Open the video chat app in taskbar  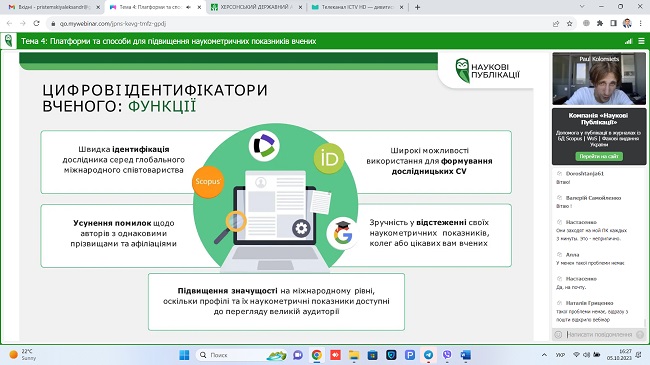pos(298,355)
